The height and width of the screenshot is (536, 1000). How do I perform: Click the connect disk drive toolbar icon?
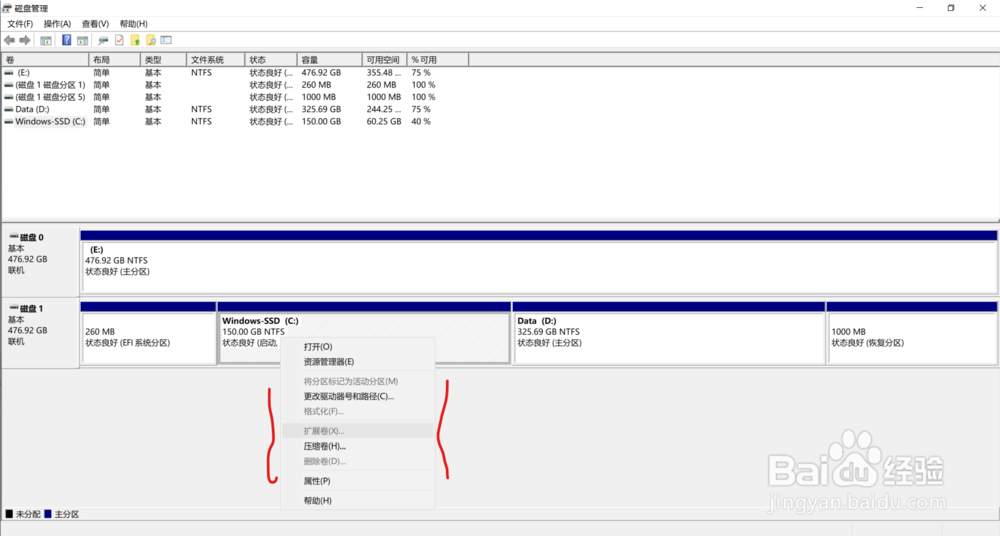point(103,40)
